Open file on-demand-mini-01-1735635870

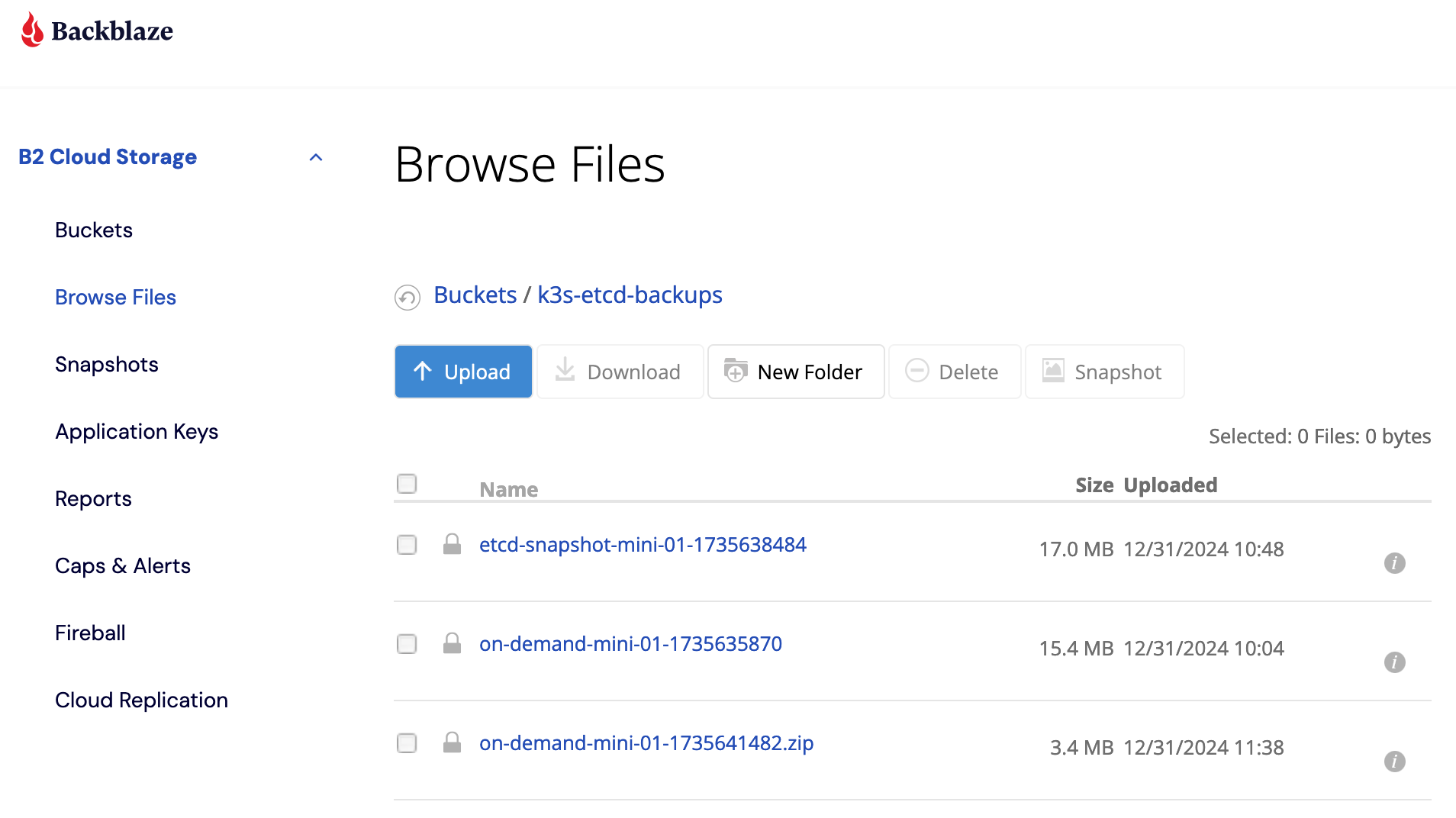tap(630, 643)
